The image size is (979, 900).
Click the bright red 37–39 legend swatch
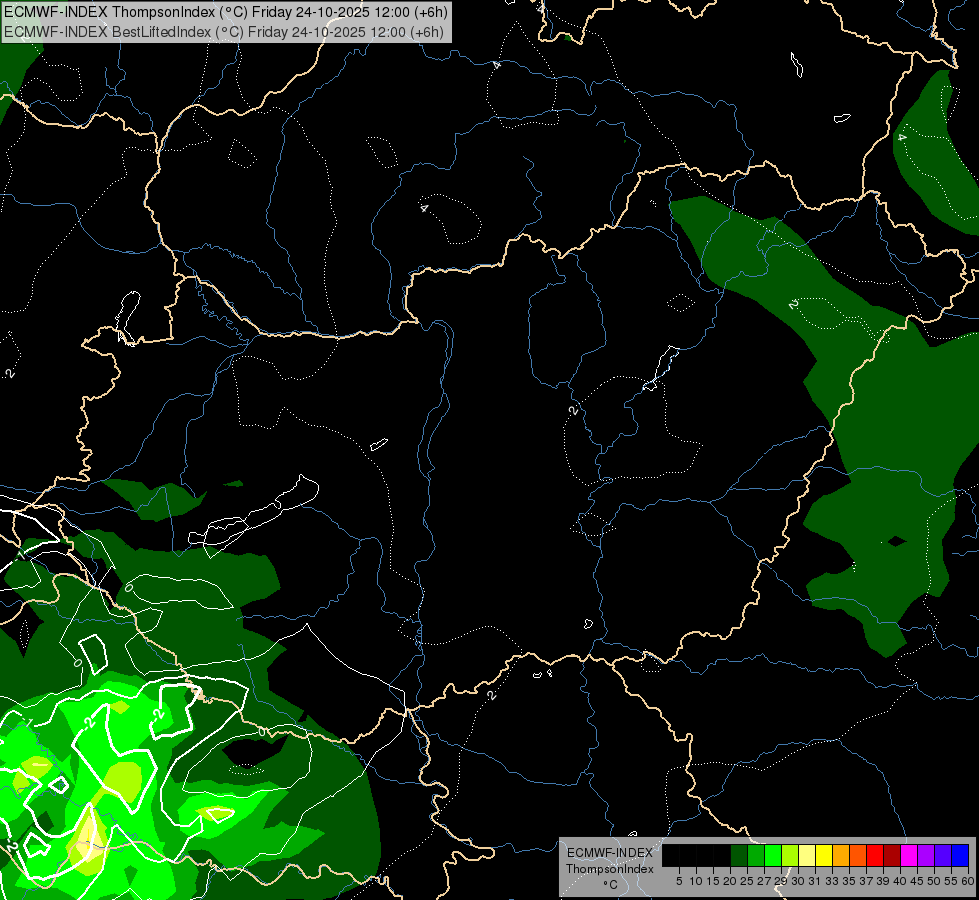(875, 855)
